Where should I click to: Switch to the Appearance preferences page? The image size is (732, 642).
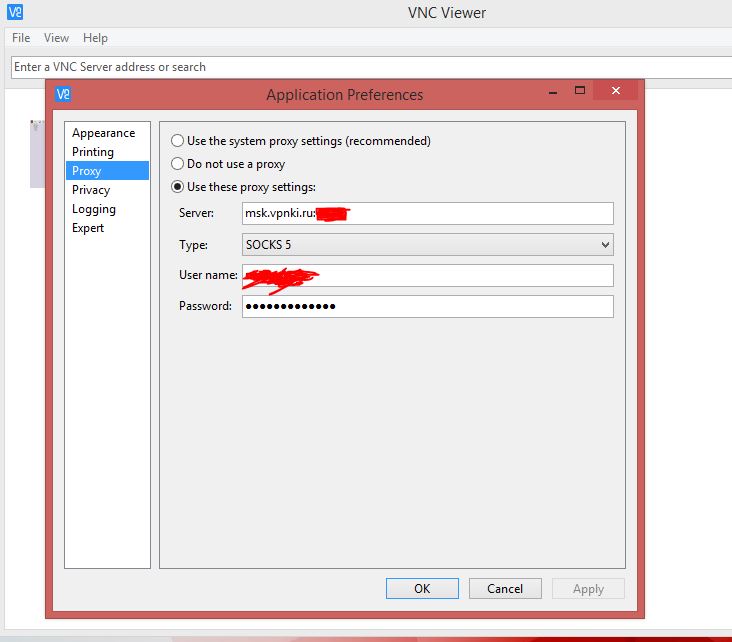click(107, 133)
